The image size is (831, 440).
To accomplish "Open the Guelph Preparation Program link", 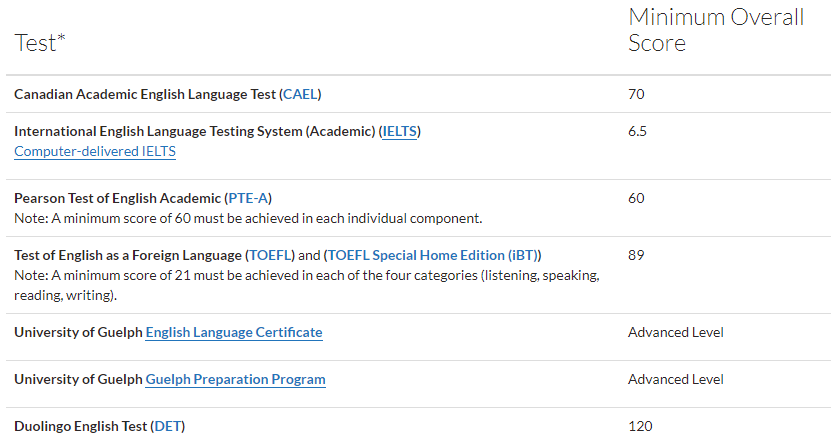I will pos(235,380).
